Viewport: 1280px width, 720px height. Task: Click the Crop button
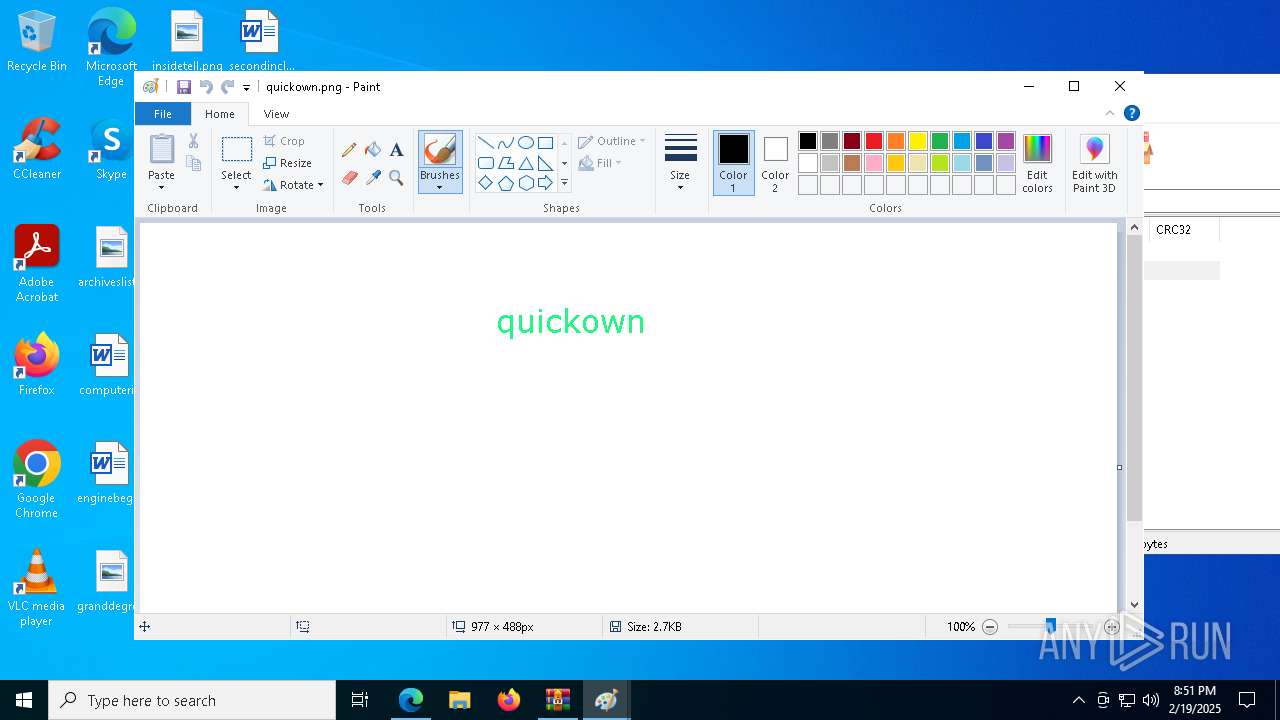coord(284,141)
